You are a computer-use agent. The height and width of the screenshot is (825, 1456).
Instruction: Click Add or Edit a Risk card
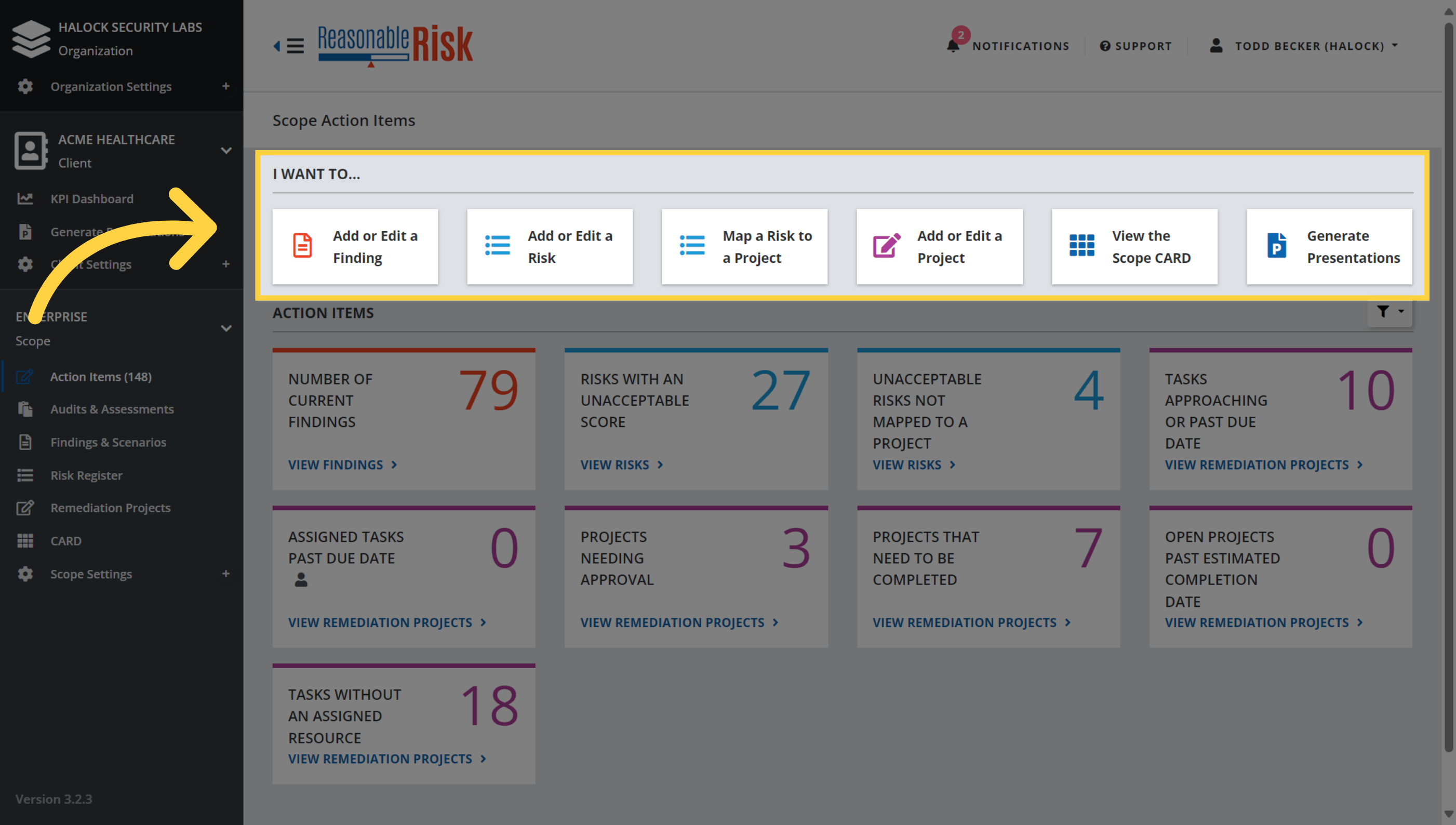pyautogui.click(x=550, y=246)
